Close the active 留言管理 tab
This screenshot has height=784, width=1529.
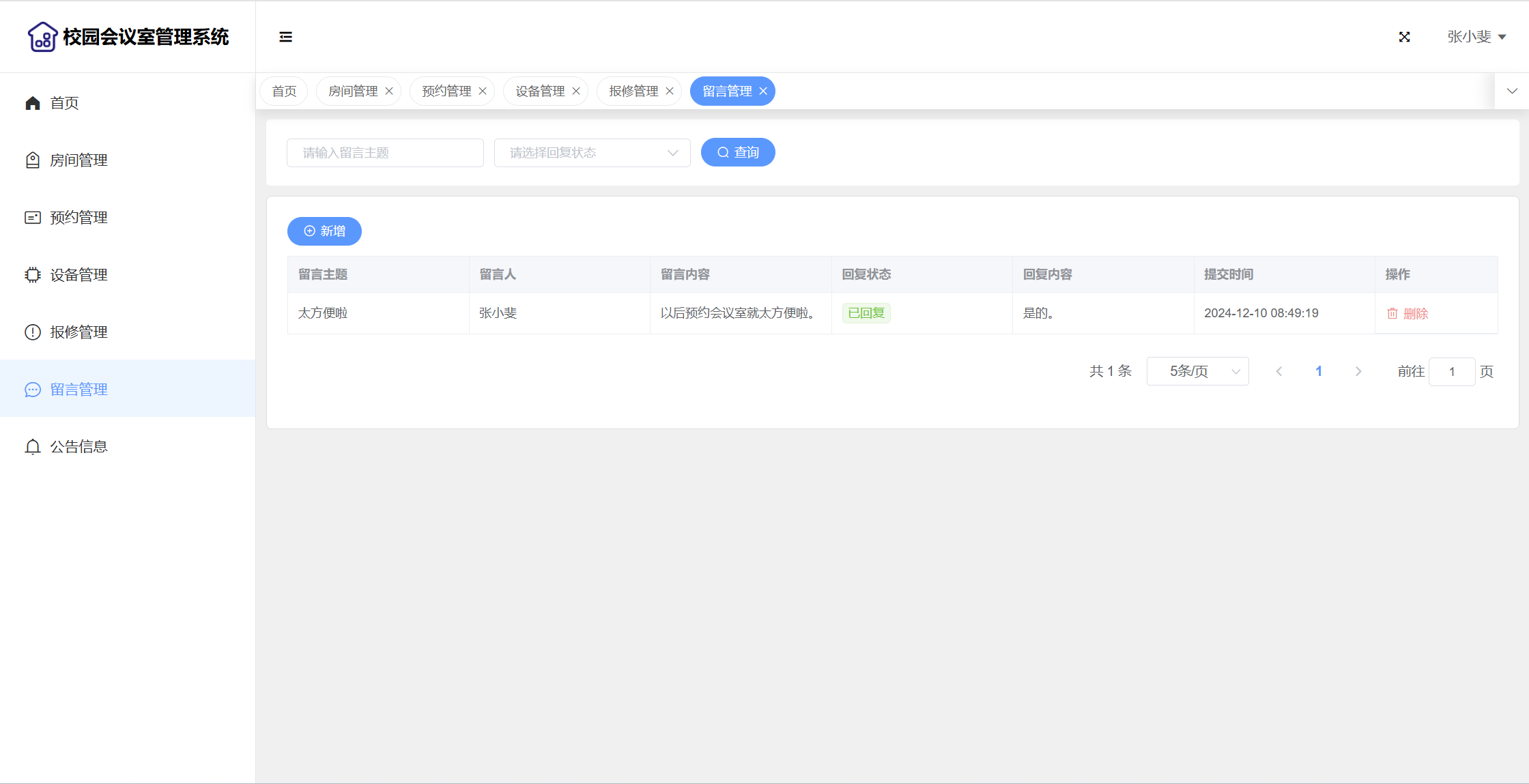[x=763, y=91]
